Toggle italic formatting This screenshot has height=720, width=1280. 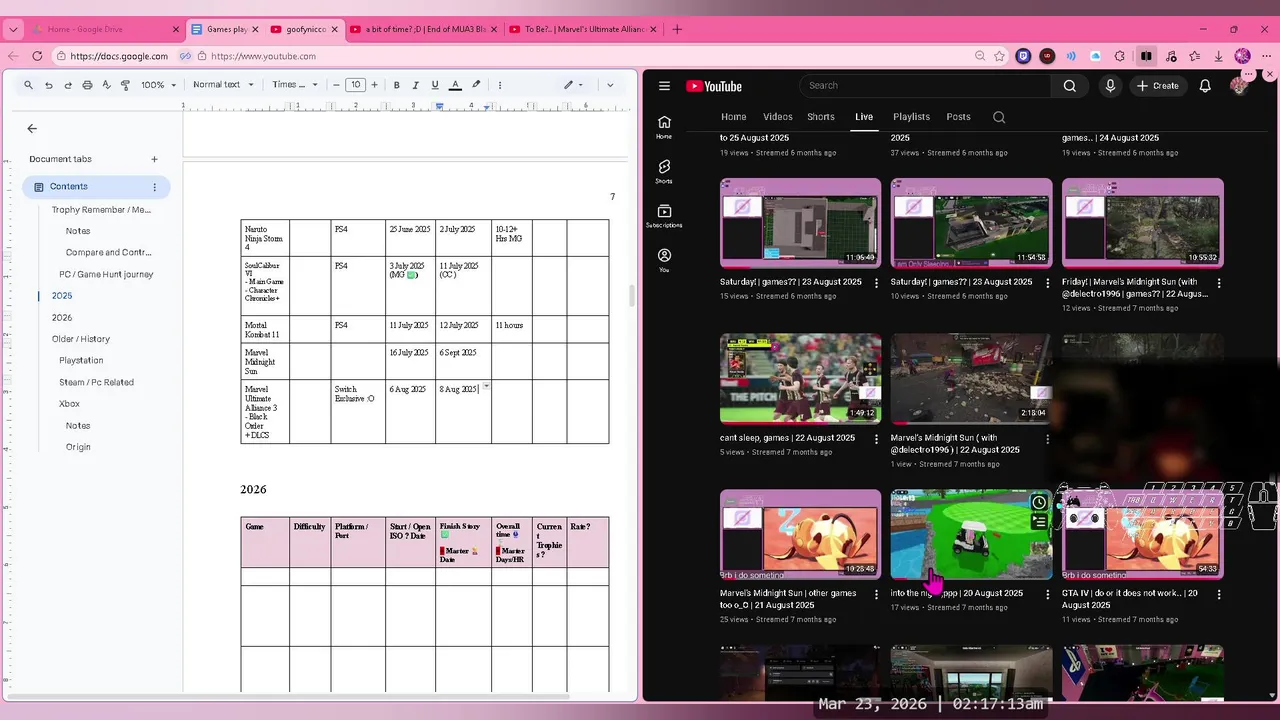click(415, 85)
